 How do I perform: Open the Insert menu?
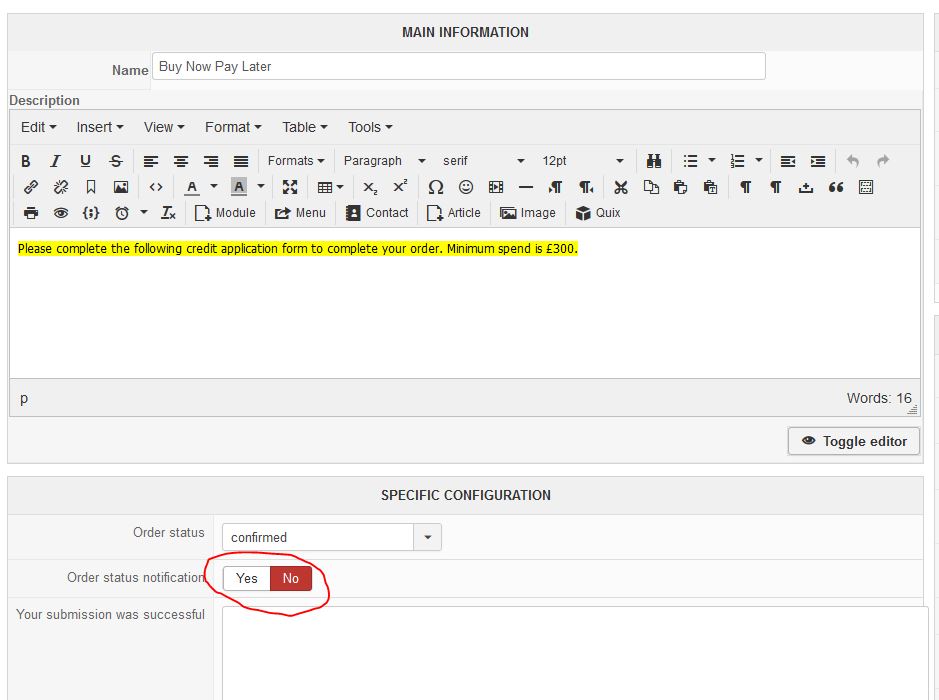(x=99, y=128)
